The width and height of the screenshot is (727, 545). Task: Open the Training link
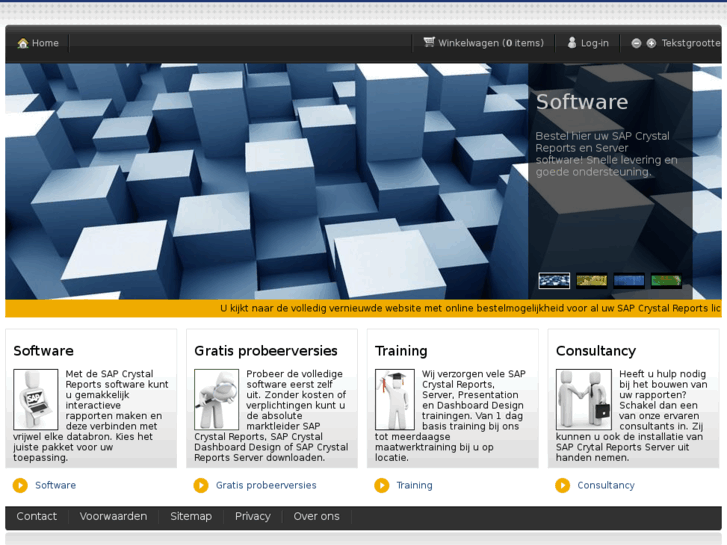415,485
